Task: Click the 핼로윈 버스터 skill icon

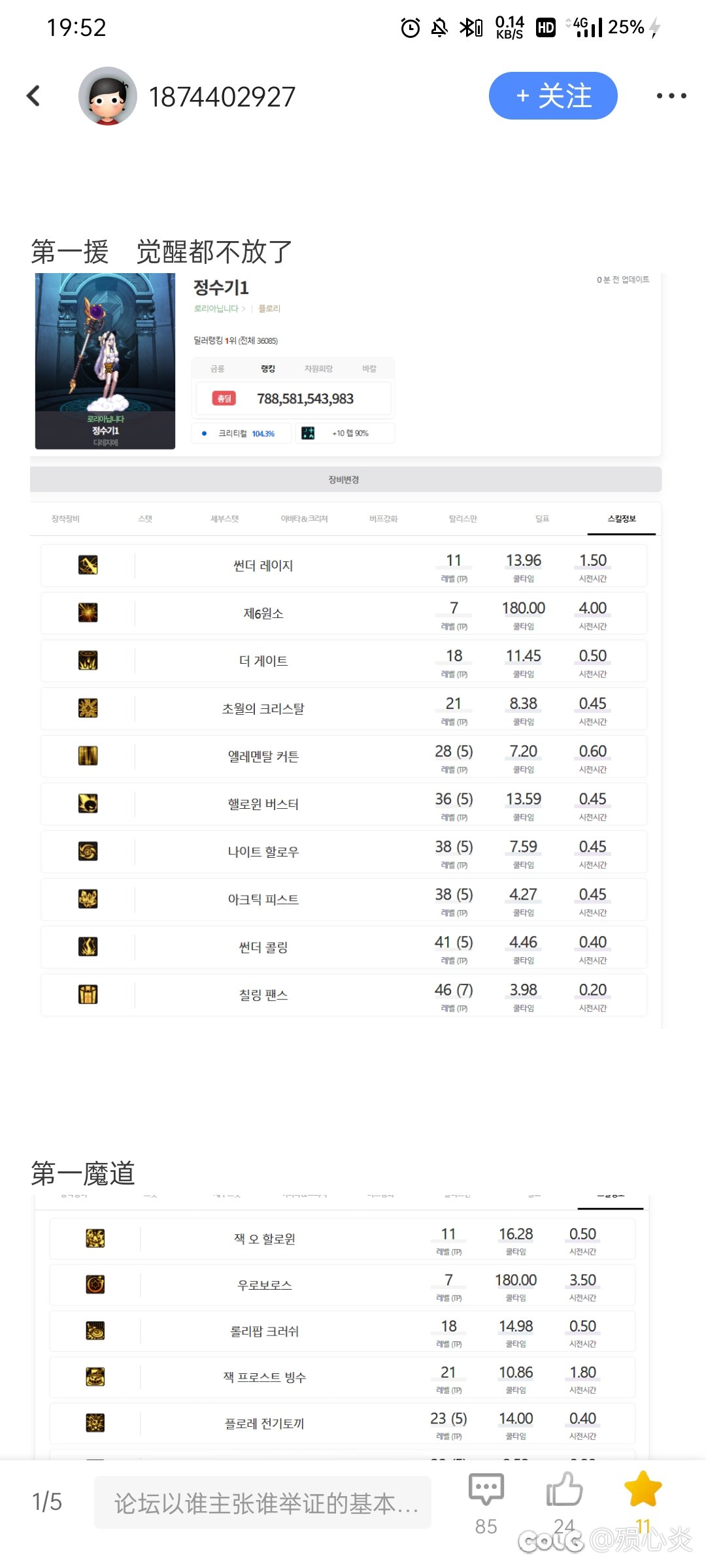Action: tap(88, 804)
